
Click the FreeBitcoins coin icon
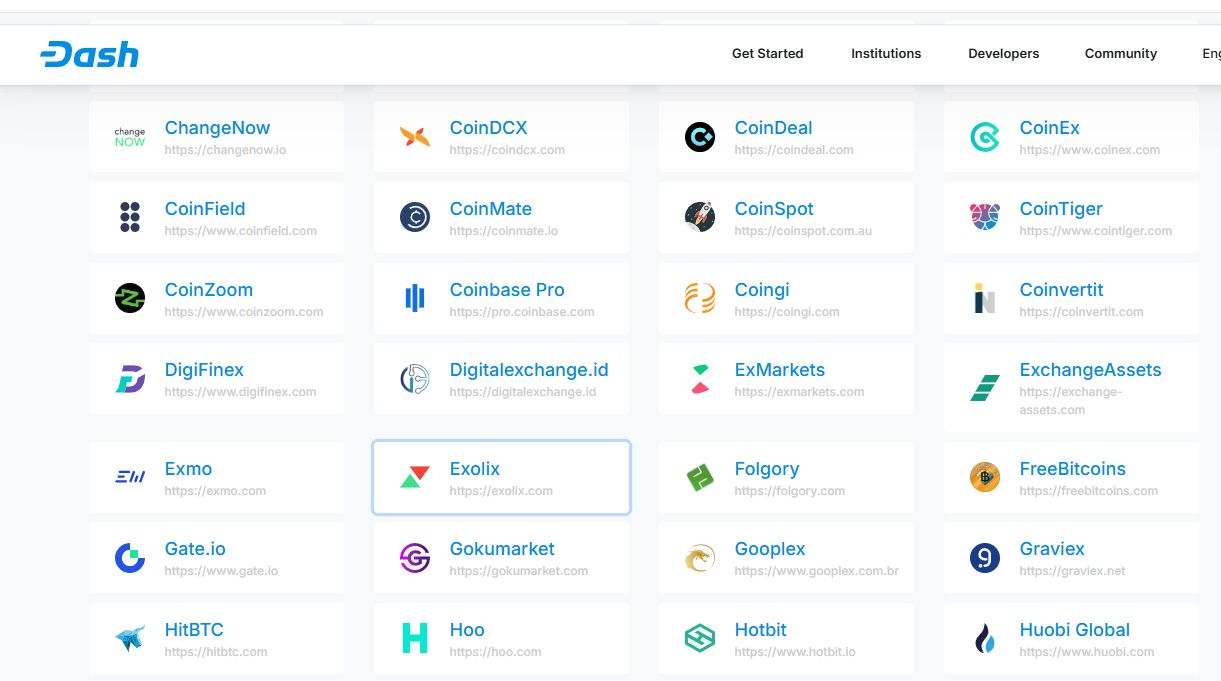pyautogui.click(x=985, y=477)
